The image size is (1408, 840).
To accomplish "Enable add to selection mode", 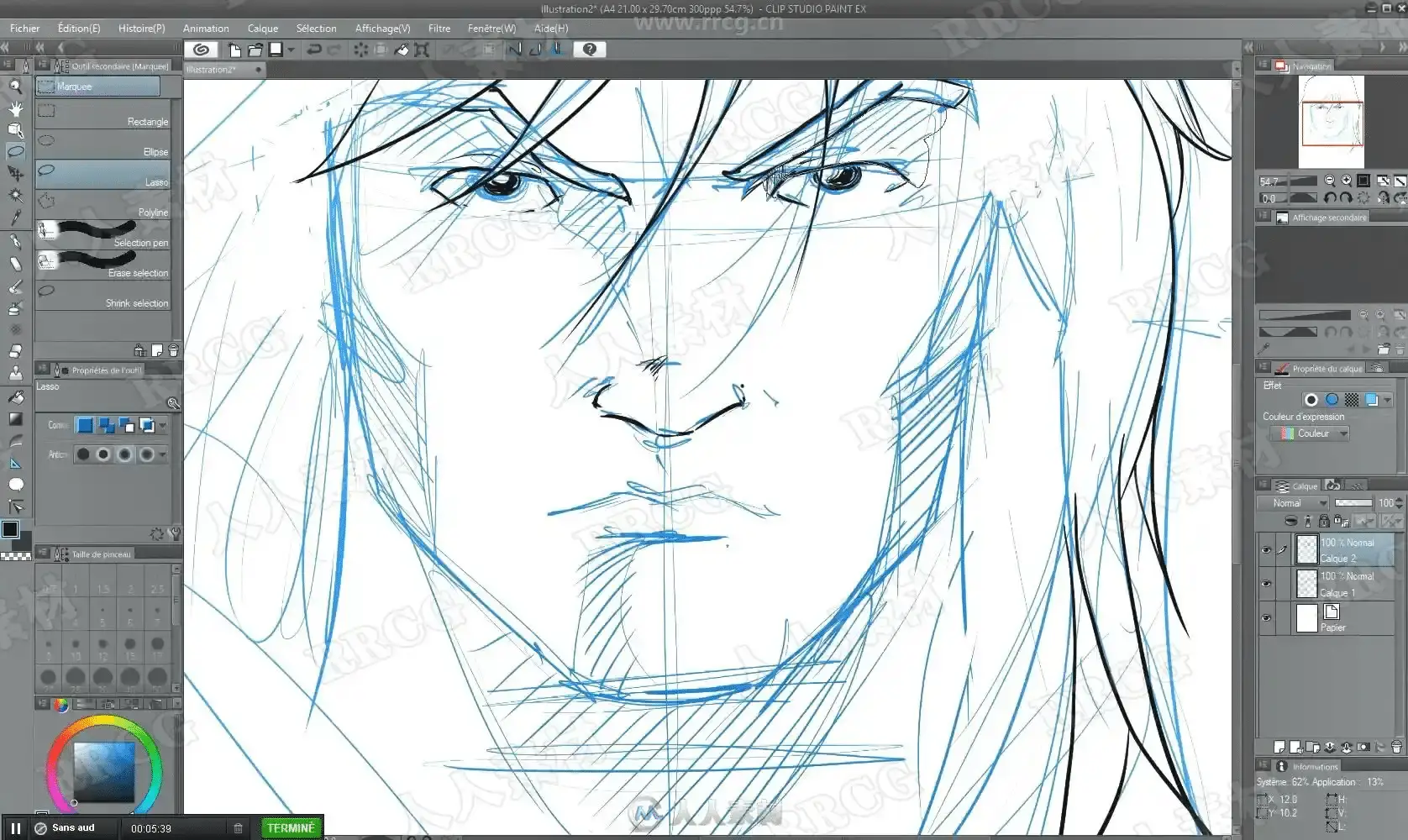I will click(x=106, y=425).
